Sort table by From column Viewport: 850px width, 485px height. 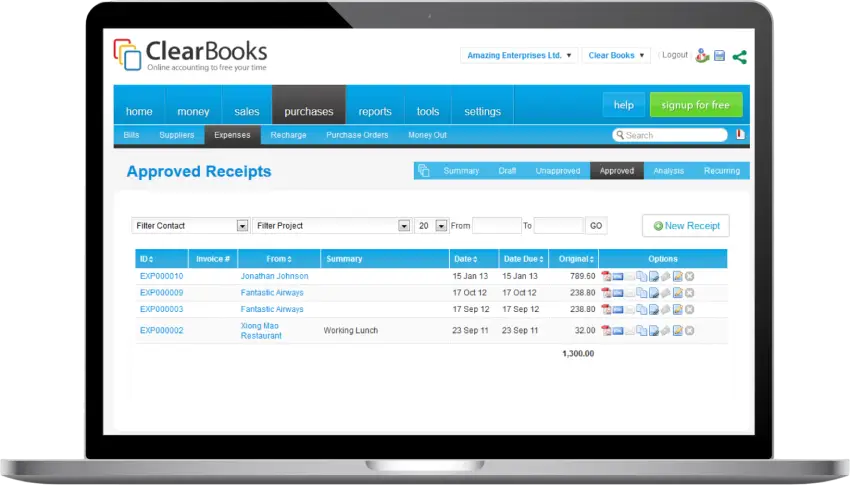pos(279,259)
